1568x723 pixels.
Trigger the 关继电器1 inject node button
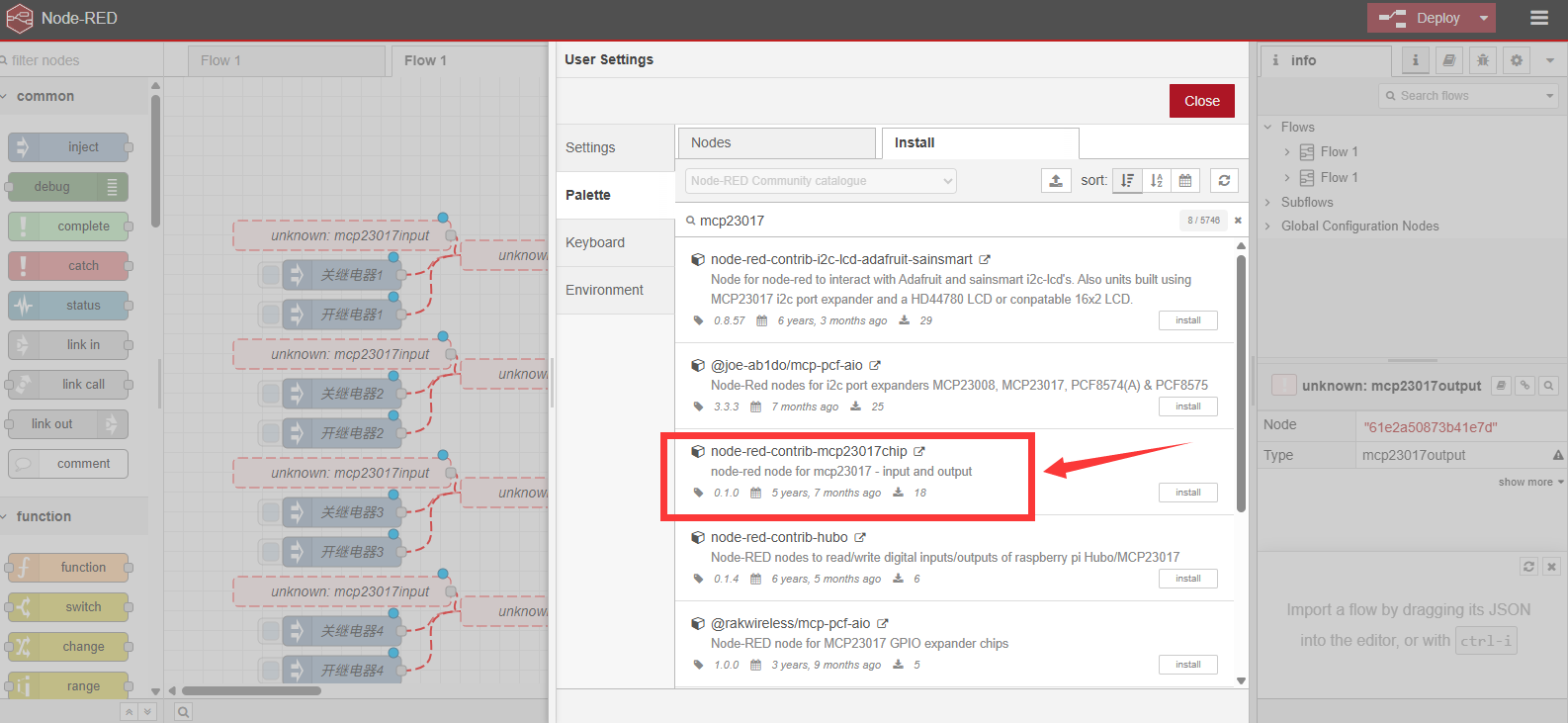[270, 275]
